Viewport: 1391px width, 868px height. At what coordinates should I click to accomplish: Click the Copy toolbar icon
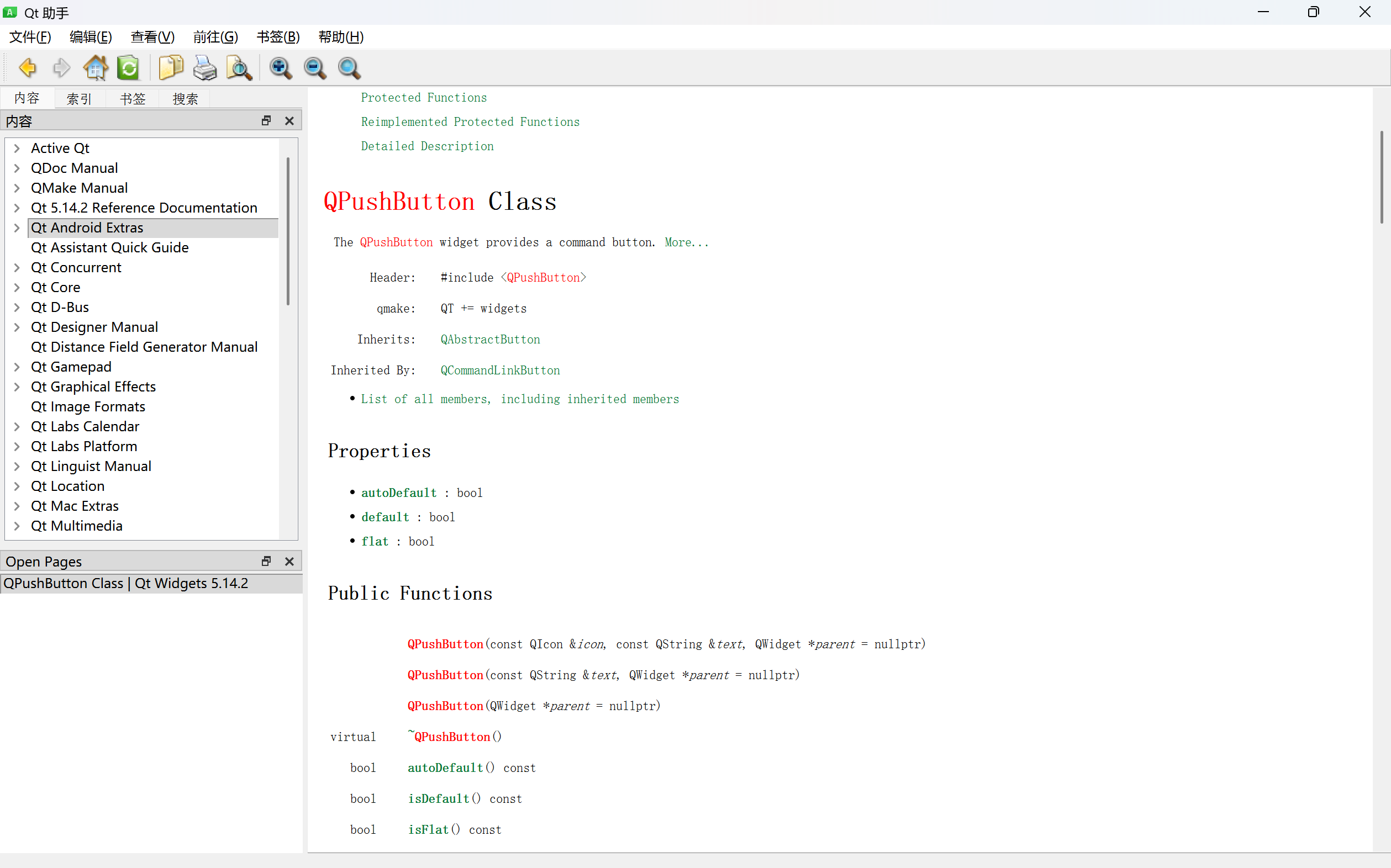tap(171, 68)
